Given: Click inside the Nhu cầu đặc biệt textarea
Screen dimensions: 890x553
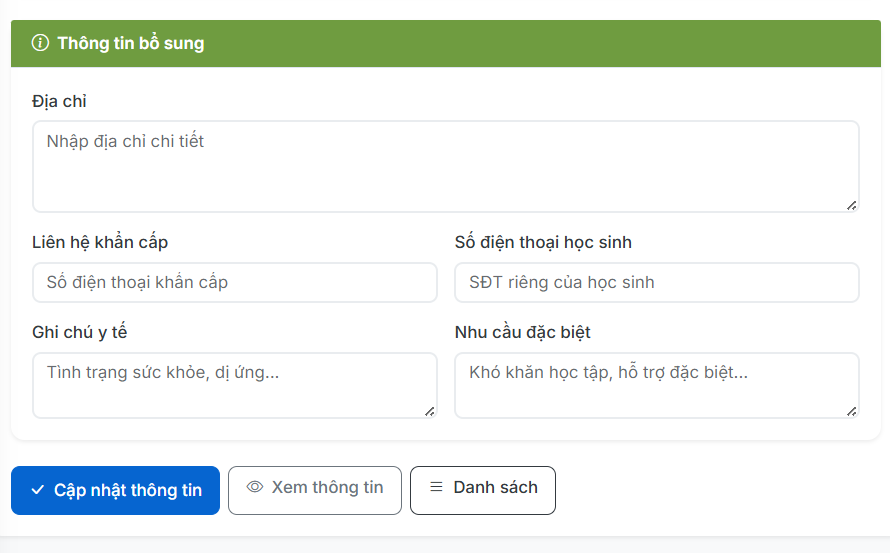Looking at the screenshot, I should tap(656, 384).
